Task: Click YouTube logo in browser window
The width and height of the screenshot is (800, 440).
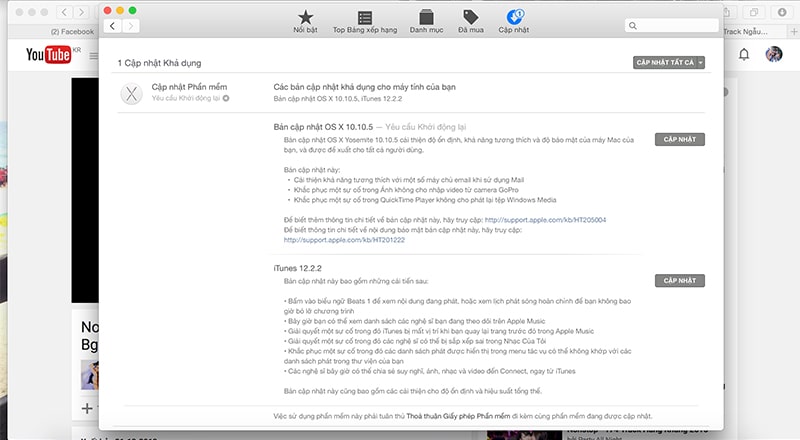Action: 48,55
